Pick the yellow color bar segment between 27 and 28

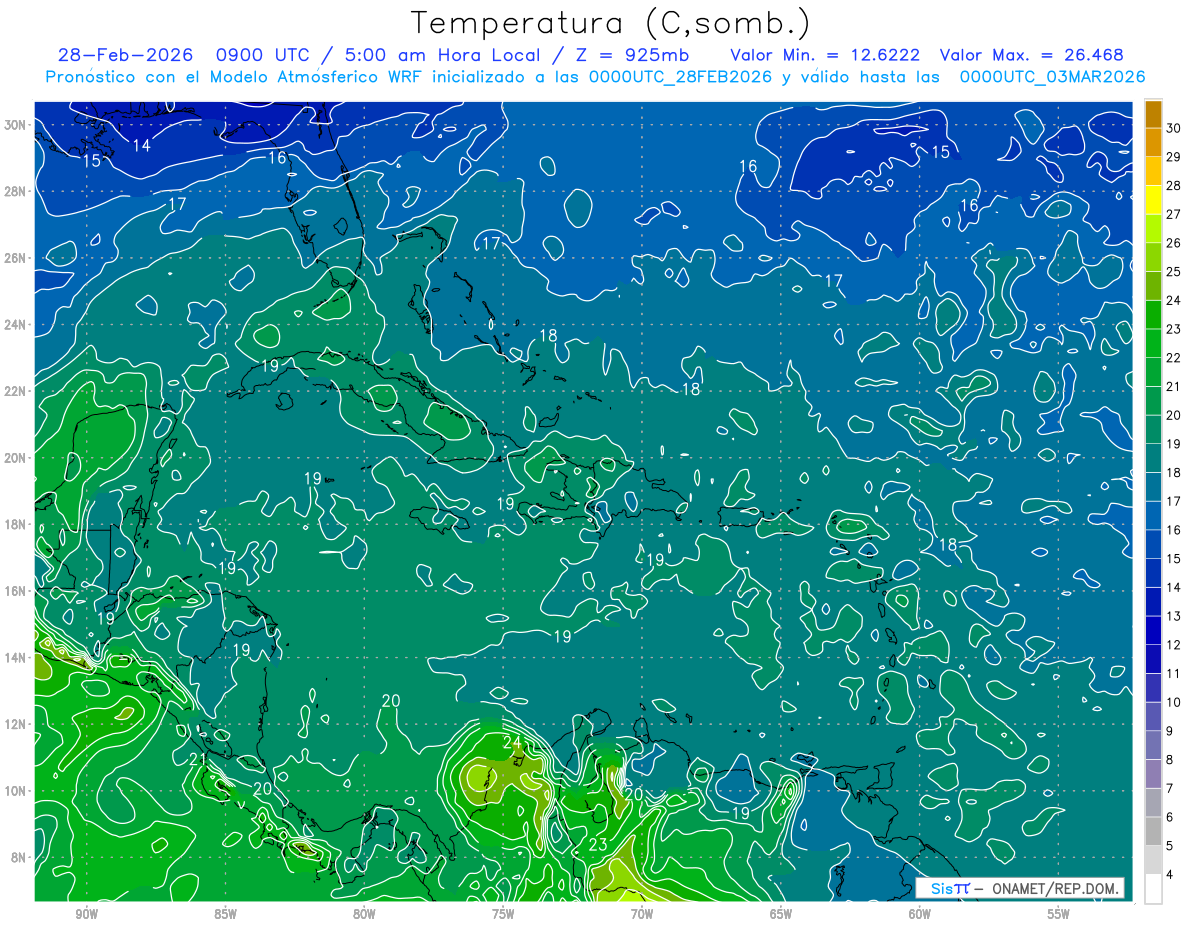[x=1153, y=200]
